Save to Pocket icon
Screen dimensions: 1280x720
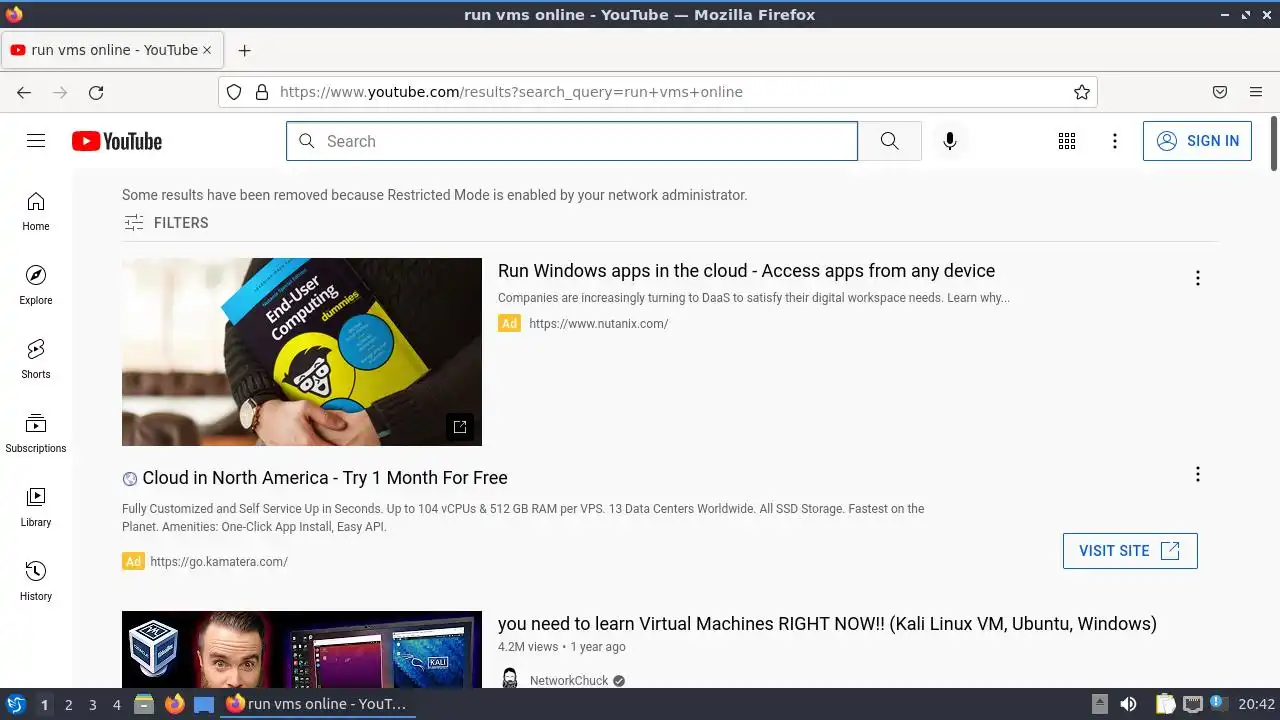tap(1220, 92)
